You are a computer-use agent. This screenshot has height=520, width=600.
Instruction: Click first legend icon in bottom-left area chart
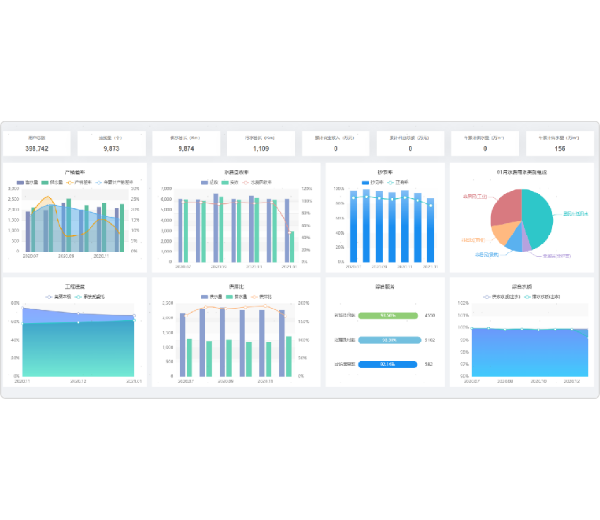click(x=48, y=298)
